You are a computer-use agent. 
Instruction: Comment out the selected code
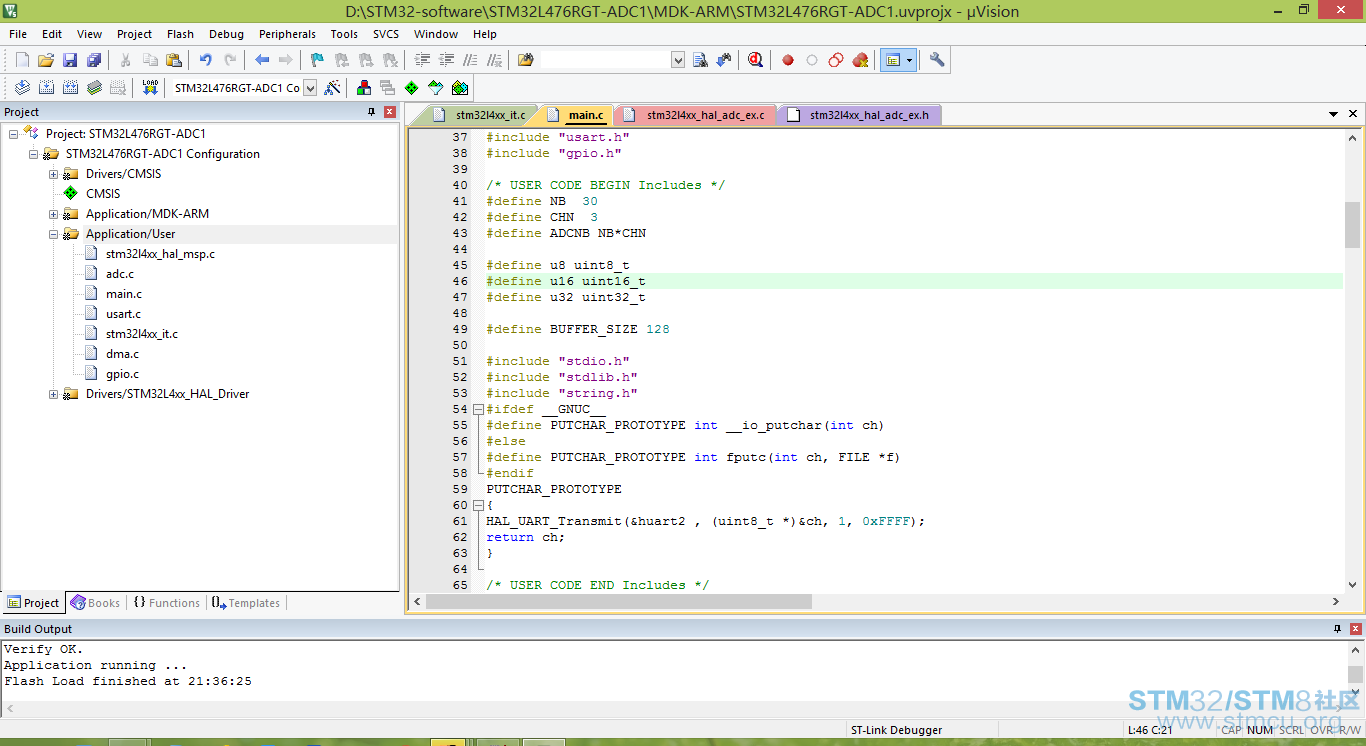470,60
